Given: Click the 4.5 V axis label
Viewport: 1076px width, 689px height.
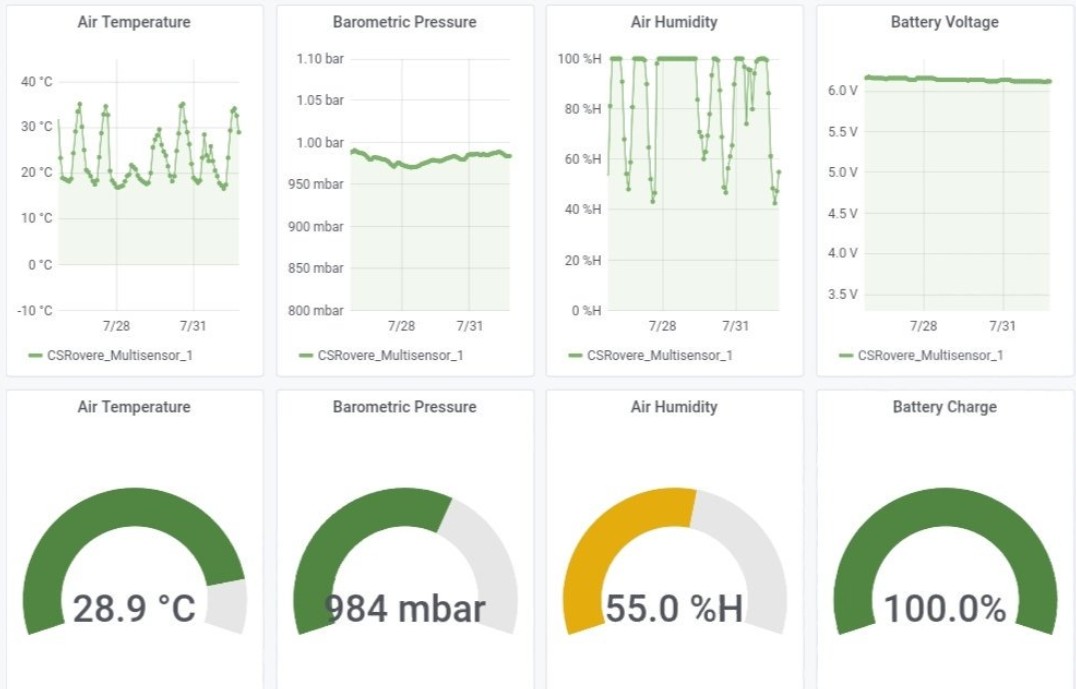Looking at the screenshot, I should point(843,213).
